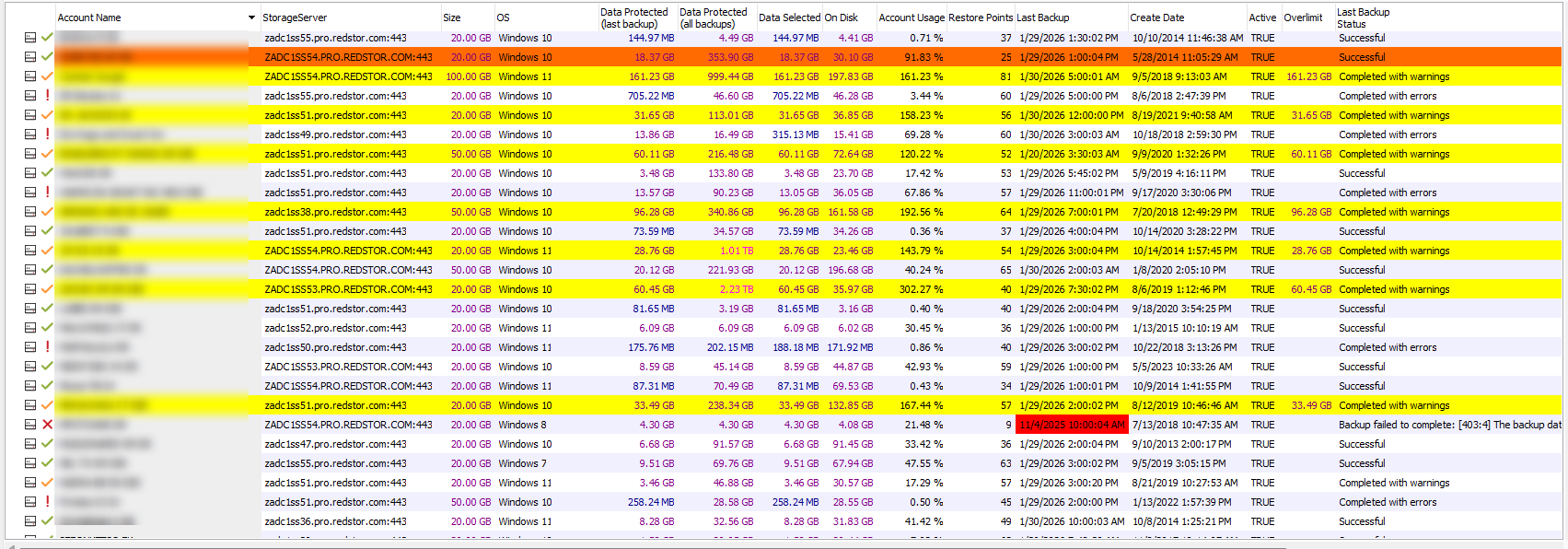1568x549 pixels.
Task: Click the exclamation icon for account created 1/13/2022
Action: click(47, 502)
